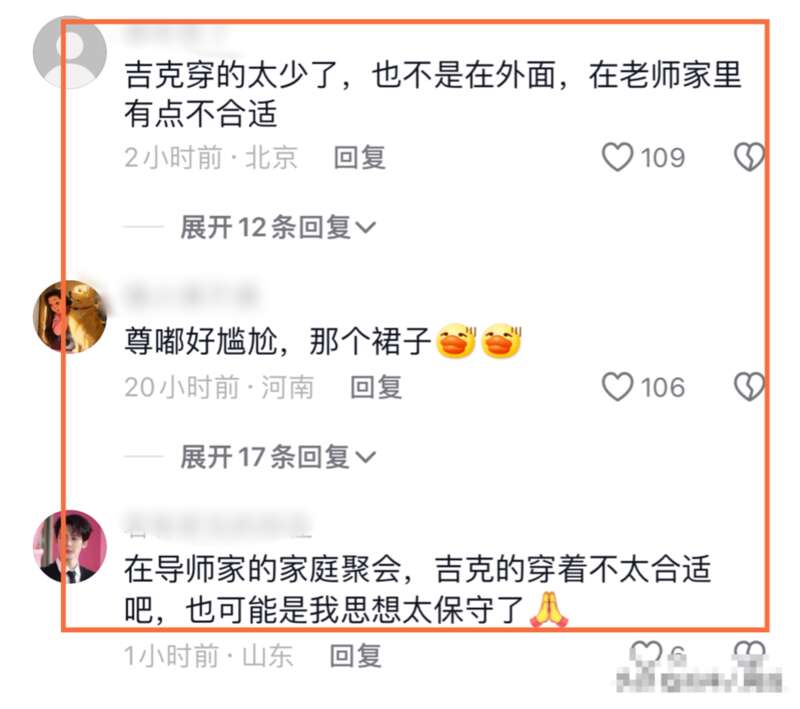The image size is (800, 709).
Task: Reply to the Henan comment
Action: click(x=376, y=387)
